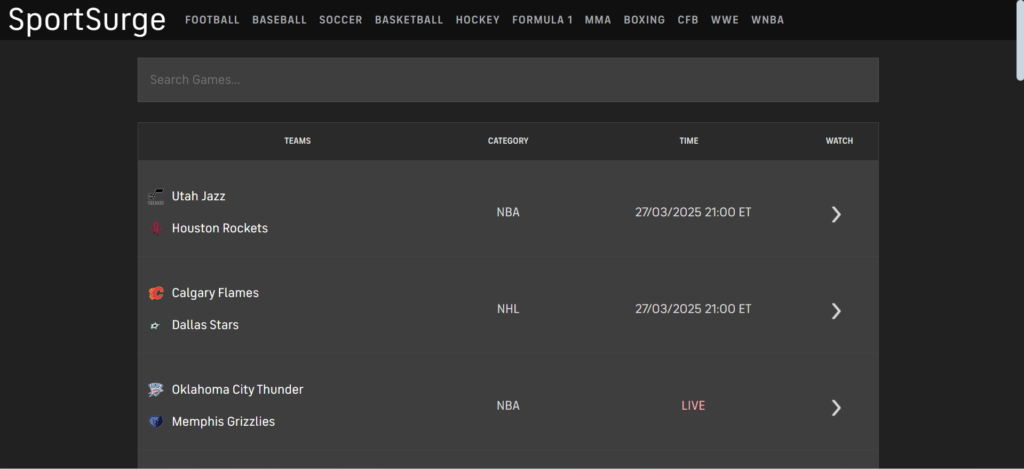Click the TEAMS column header
This screenshot has height=469, width=1024.
coord(297,140)
